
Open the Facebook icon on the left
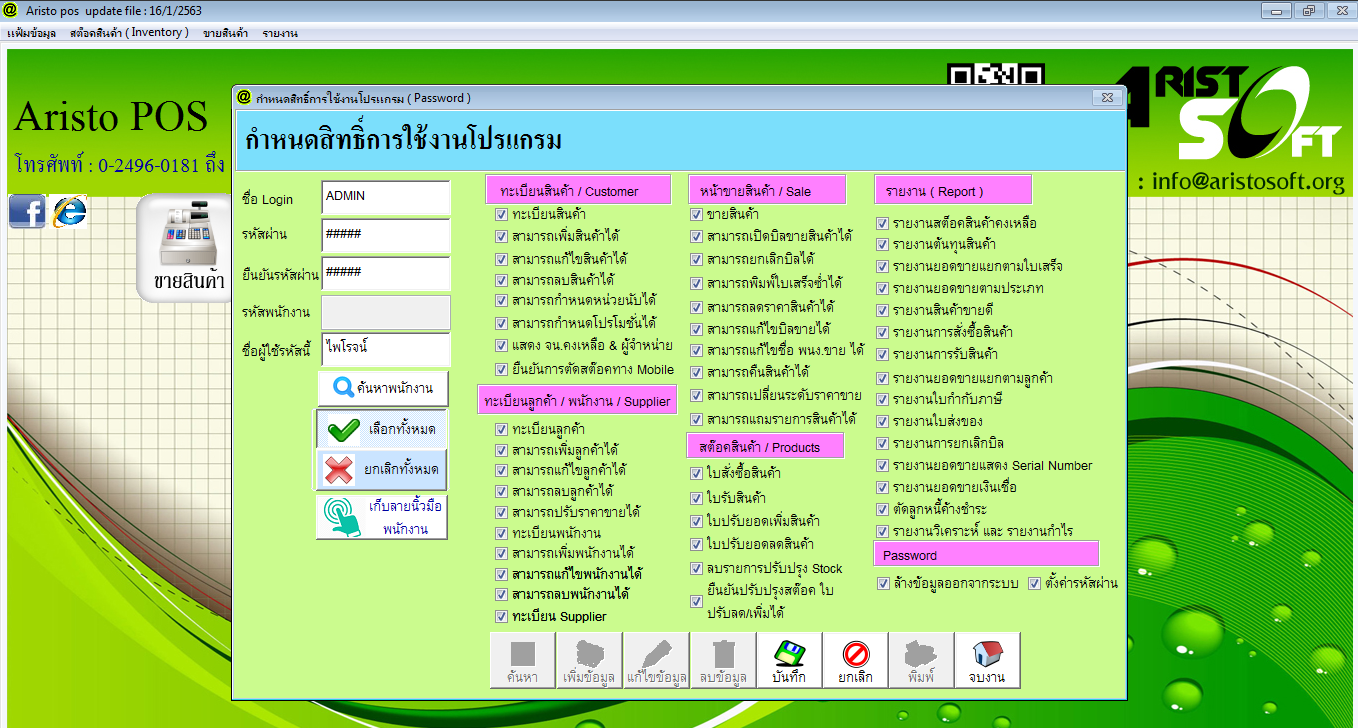[27, 211]
